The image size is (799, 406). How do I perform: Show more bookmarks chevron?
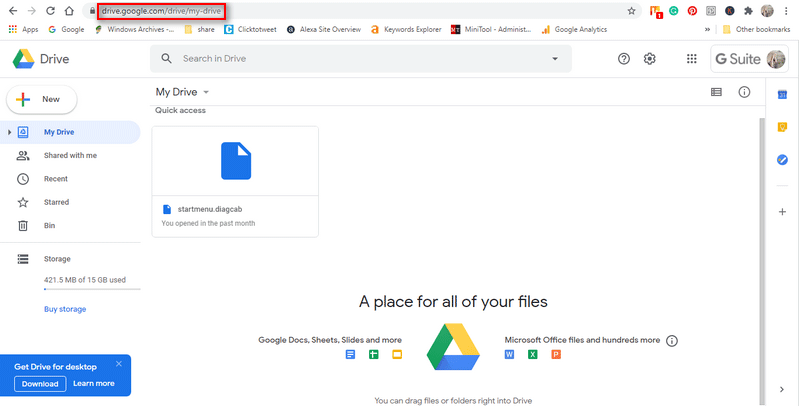click(707, 30)
